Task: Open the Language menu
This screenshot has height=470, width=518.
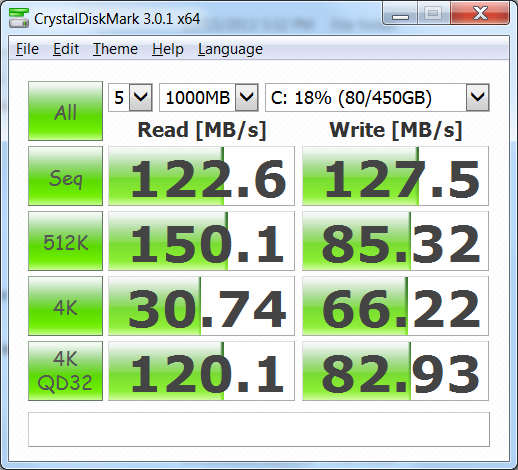Action: pyautogui.click(x=230, y=49)
